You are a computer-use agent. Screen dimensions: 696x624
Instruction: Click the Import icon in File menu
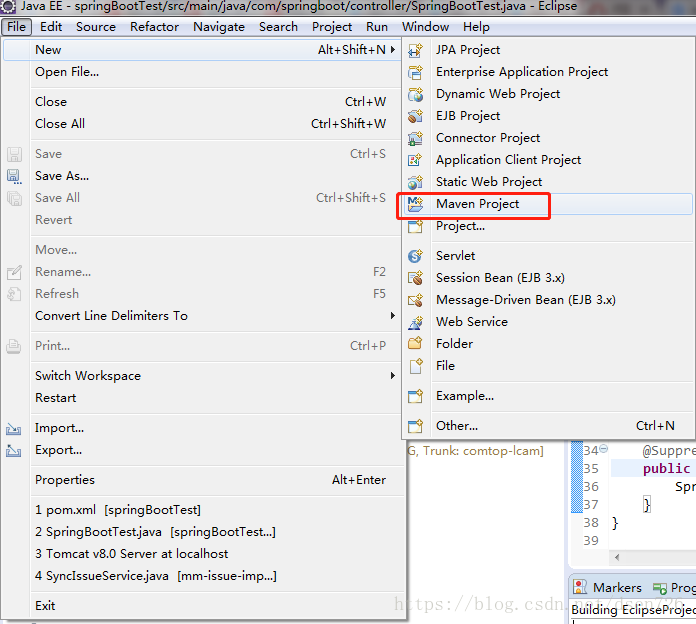click(13, 429)
